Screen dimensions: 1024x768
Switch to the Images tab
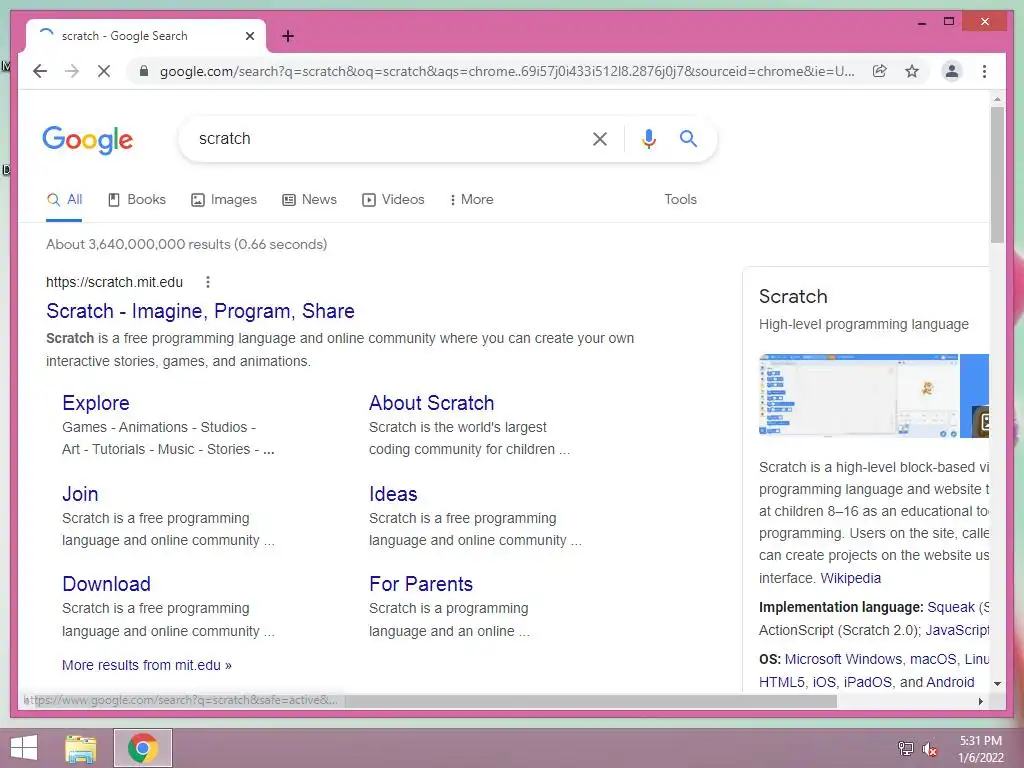pos(223,200)
